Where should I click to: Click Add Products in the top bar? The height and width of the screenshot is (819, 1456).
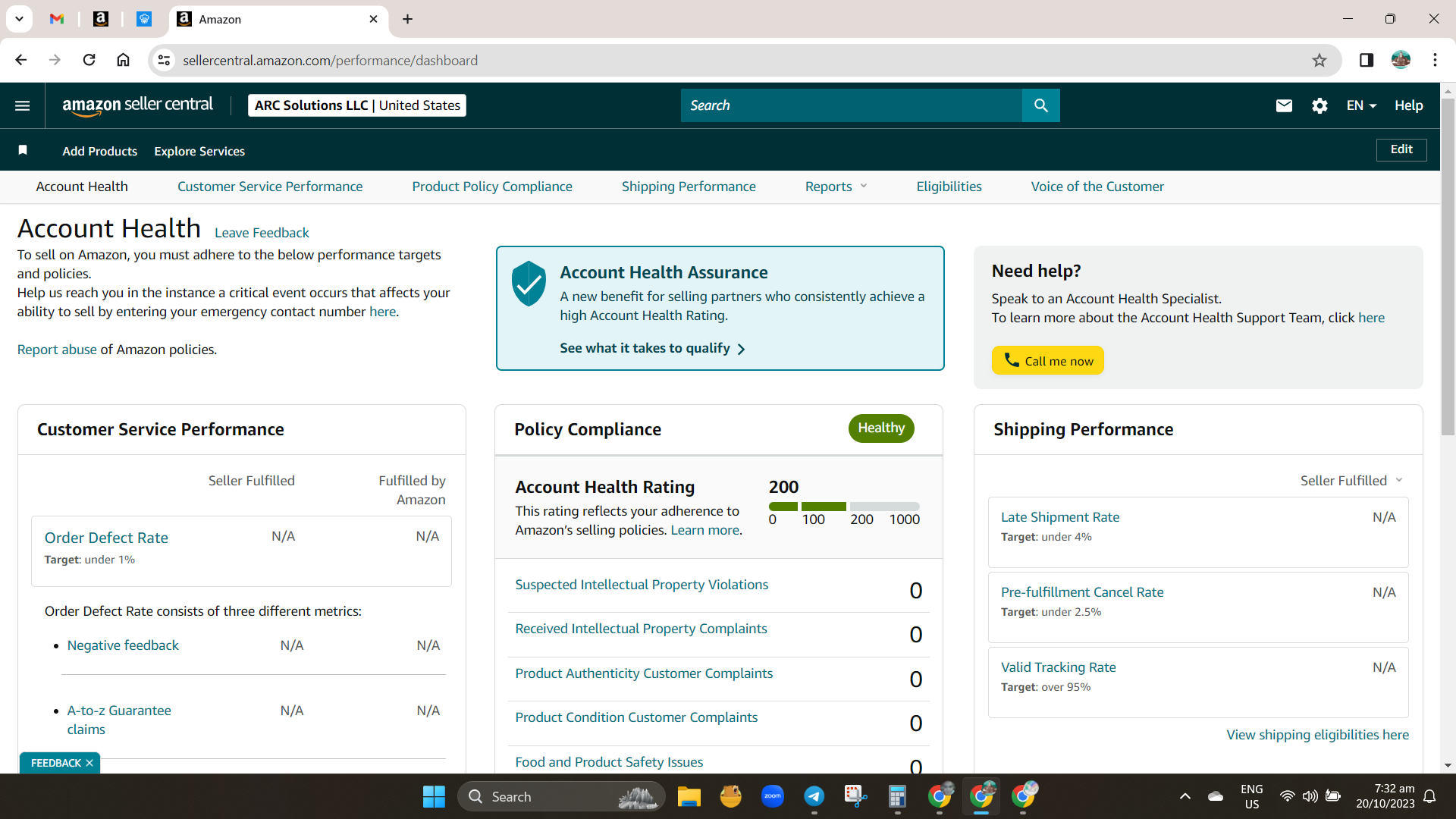(100, 151)
